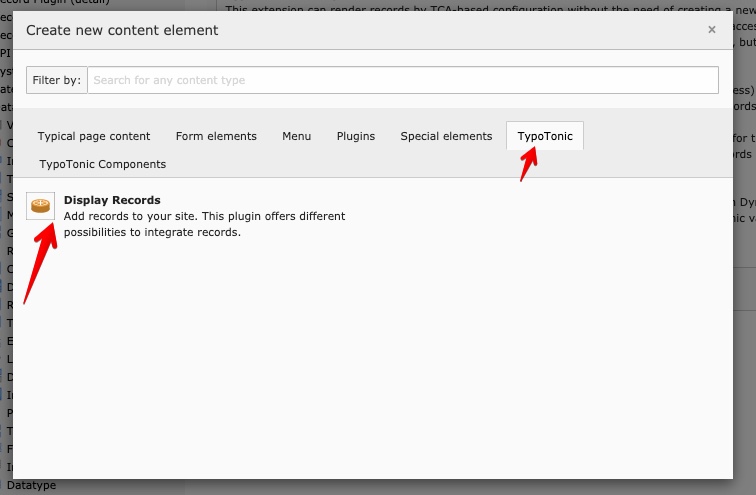The width and height of the screenshot is (756, 495).
Task: Switch to the Typical page content tab
Action: pos(94,136)
